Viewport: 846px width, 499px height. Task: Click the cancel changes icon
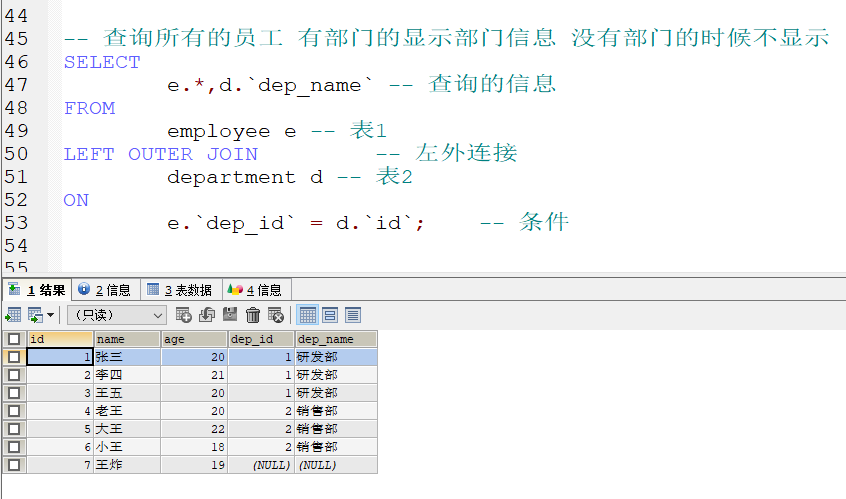click(276, 315)
